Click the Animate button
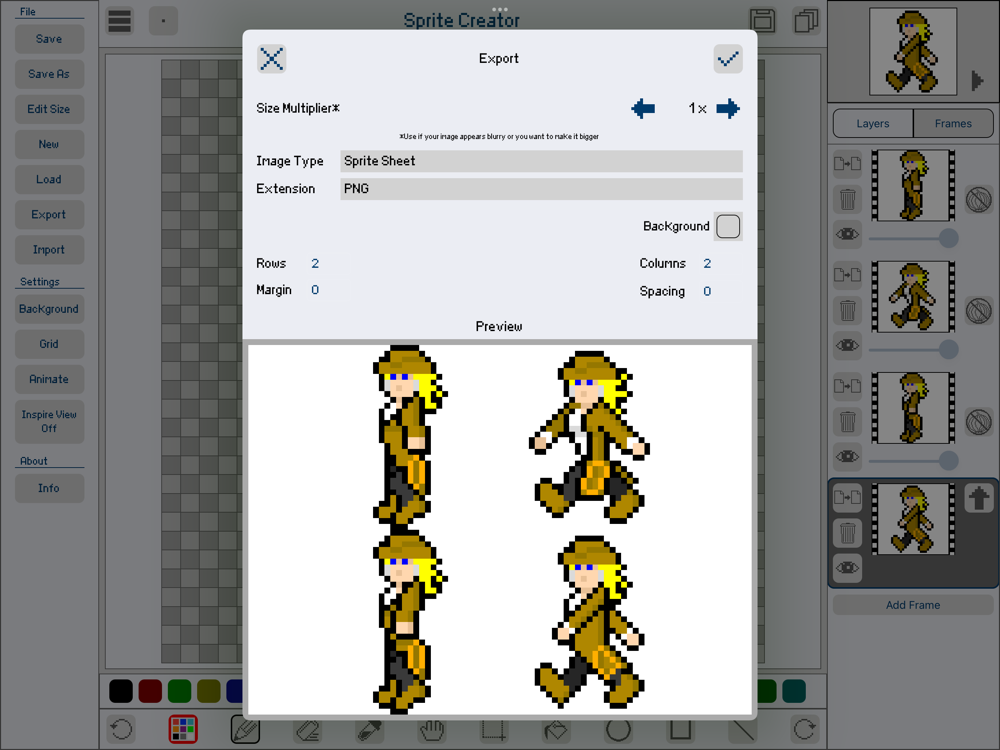This screenshot has width=1000, height=750. click(x=49, y=379)
